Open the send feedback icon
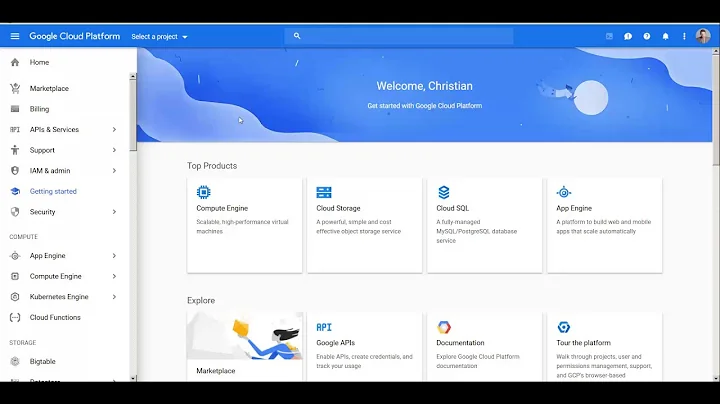Viewport: 720px width, 404px height. coord(628,36)
